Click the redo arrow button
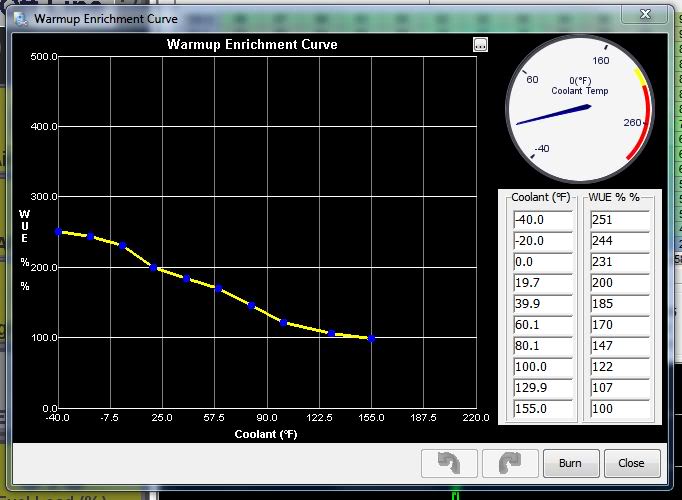The height and width of the screenshot is (500, 682). tap(509, 464)
